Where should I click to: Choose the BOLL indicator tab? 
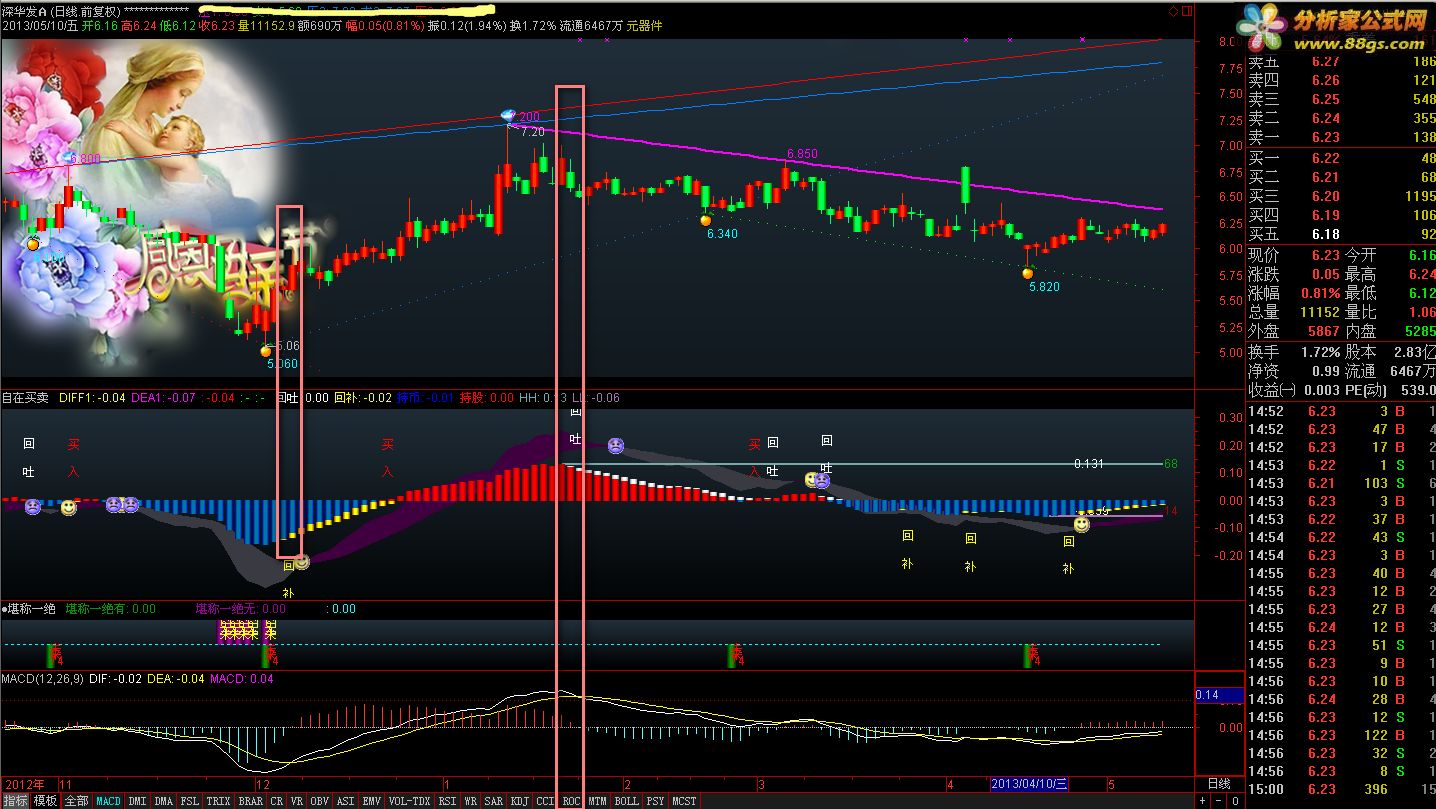pyautogui.click(x=626, y=801)
